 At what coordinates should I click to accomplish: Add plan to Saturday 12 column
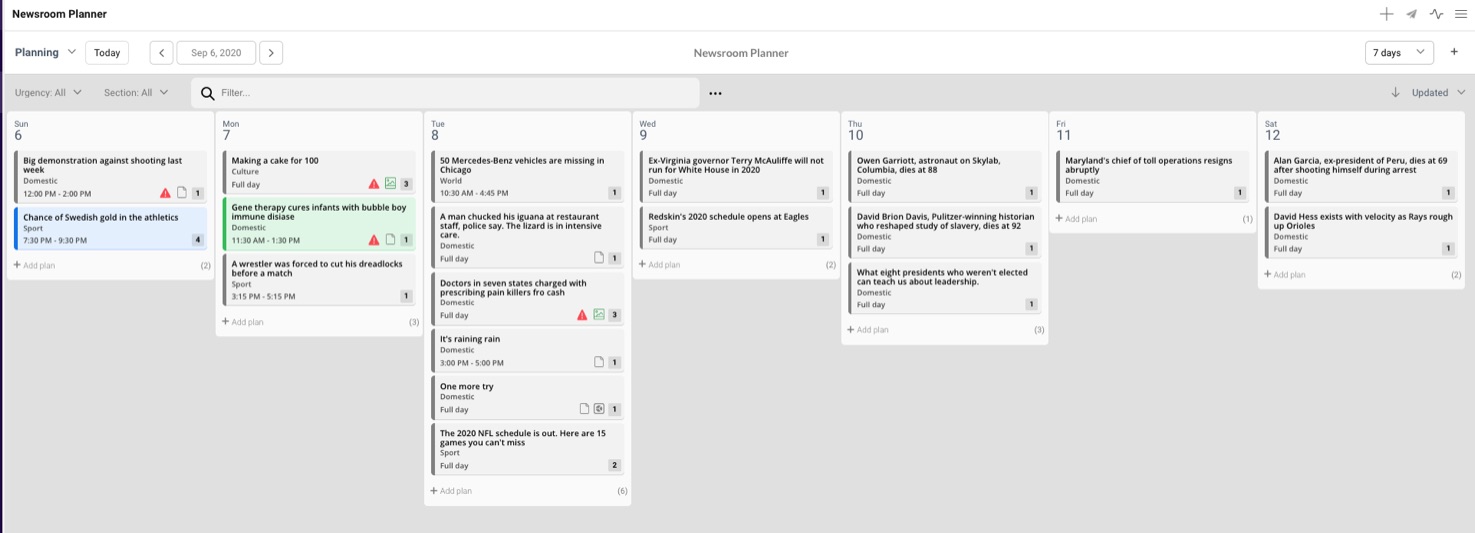(1284, 274)
